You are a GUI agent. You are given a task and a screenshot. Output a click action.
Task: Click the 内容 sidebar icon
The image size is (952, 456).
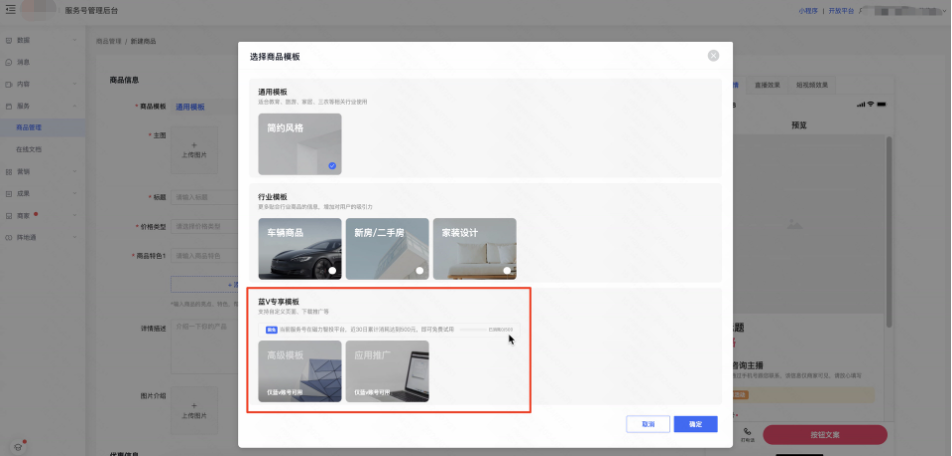point(8,84)
